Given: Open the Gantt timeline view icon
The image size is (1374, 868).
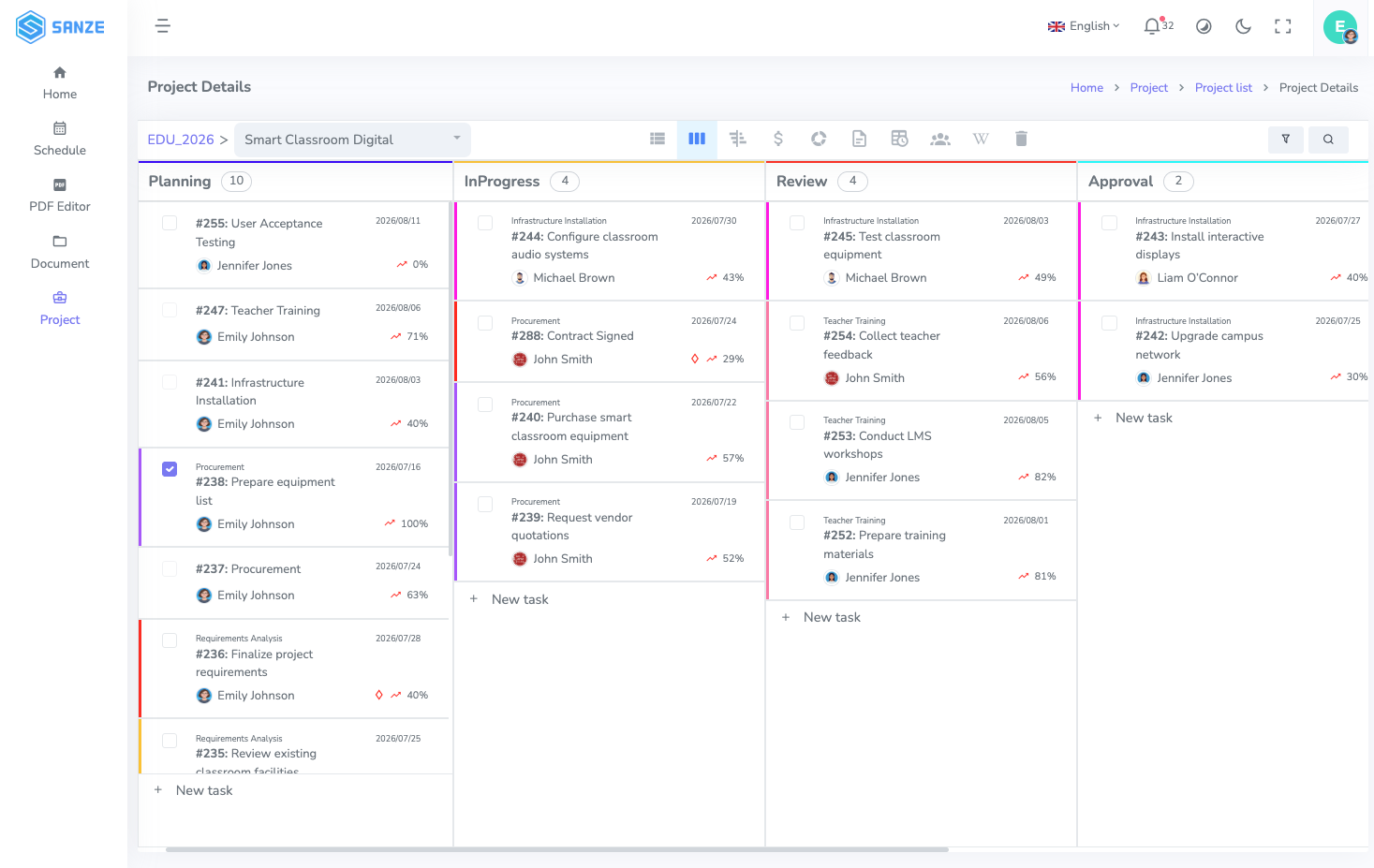Looking at the screenshot, I should 738,139.
